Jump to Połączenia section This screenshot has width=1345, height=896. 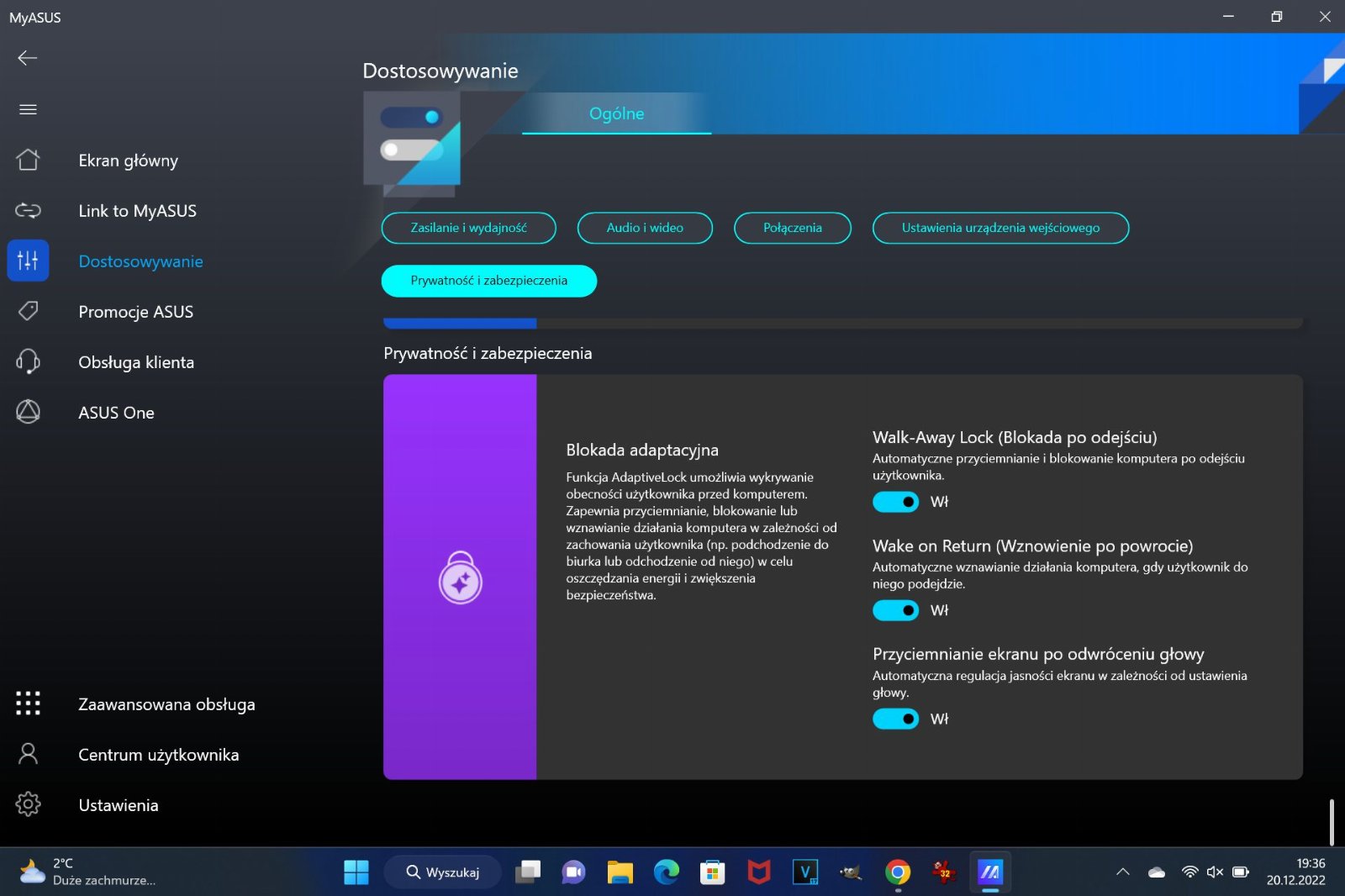[792, 228]
